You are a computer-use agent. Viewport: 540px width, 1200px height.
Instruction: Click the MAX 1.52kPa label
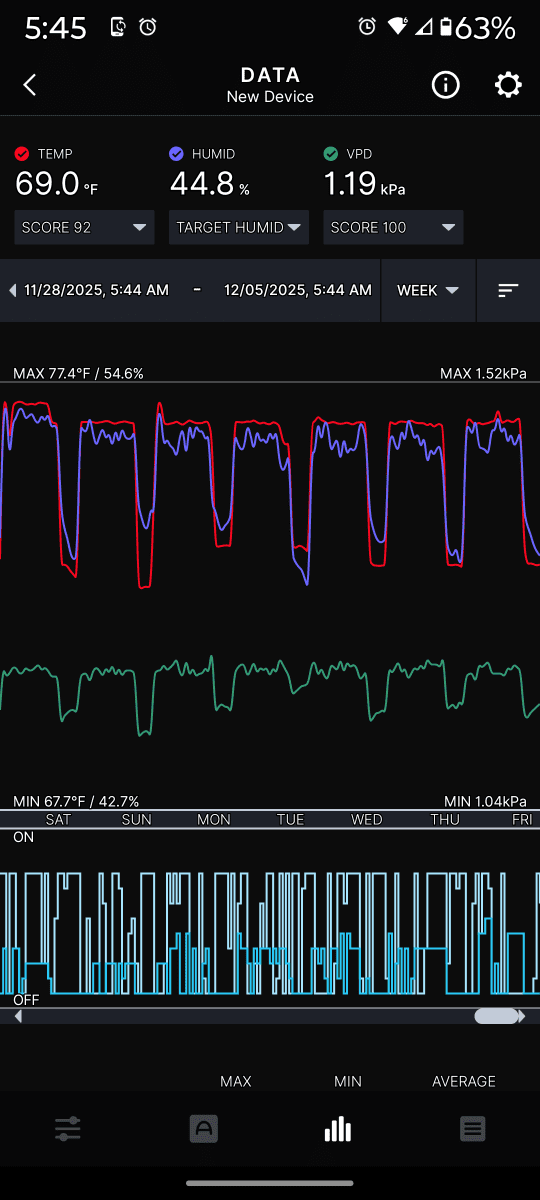(483, 374)
